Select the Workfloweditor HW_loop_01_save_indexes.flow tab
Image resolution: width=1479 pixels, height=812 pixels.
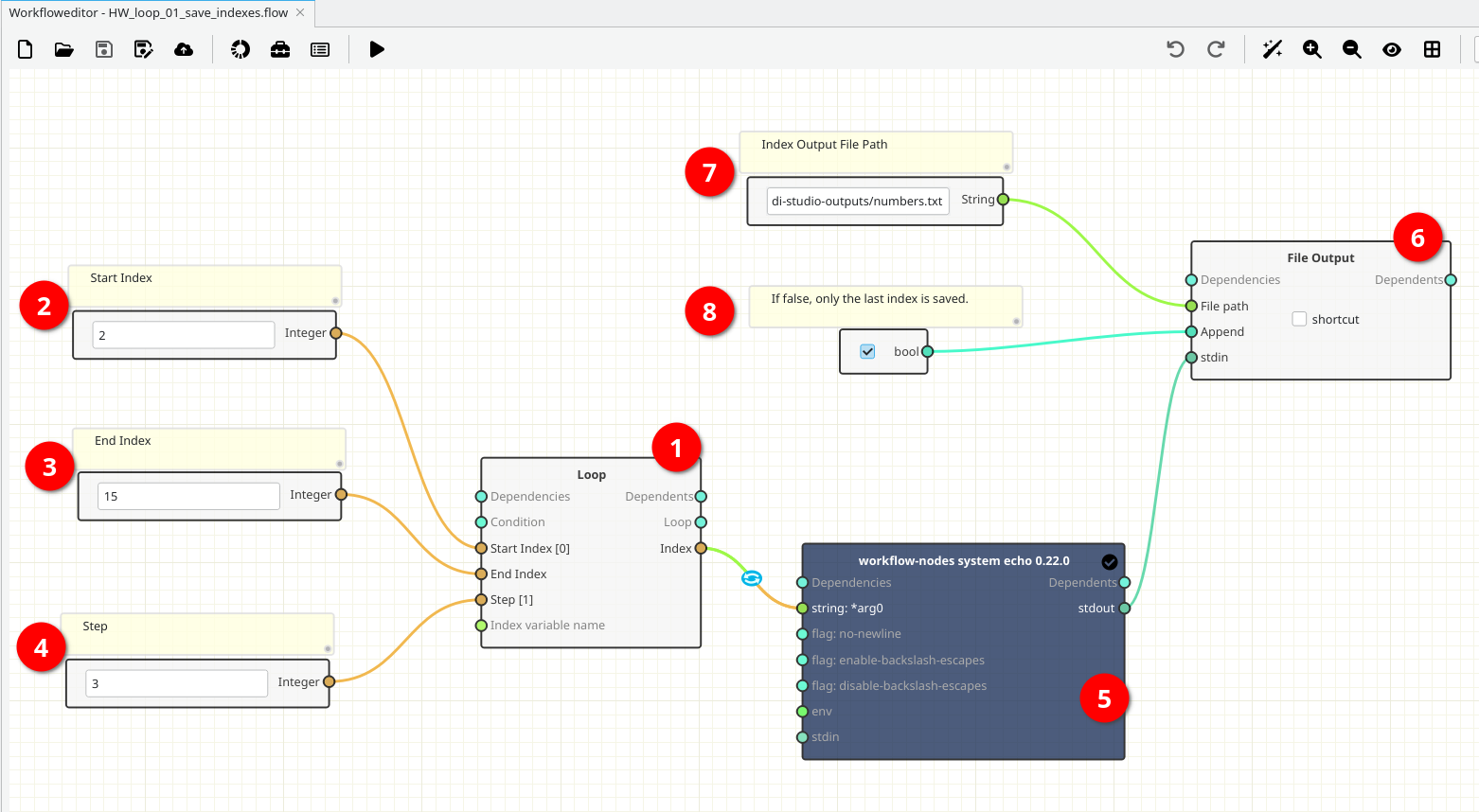click(x=149, y=13)
